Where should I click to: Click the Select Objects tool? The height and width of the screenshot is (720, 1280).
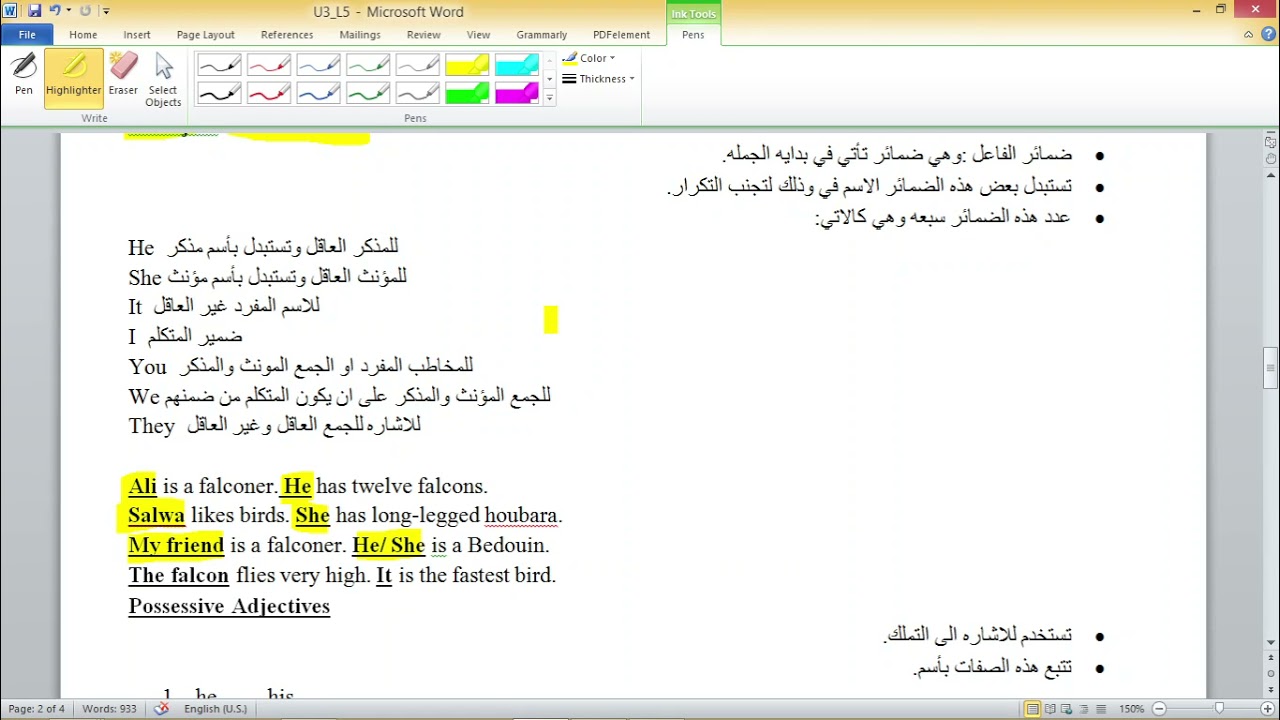163,79
